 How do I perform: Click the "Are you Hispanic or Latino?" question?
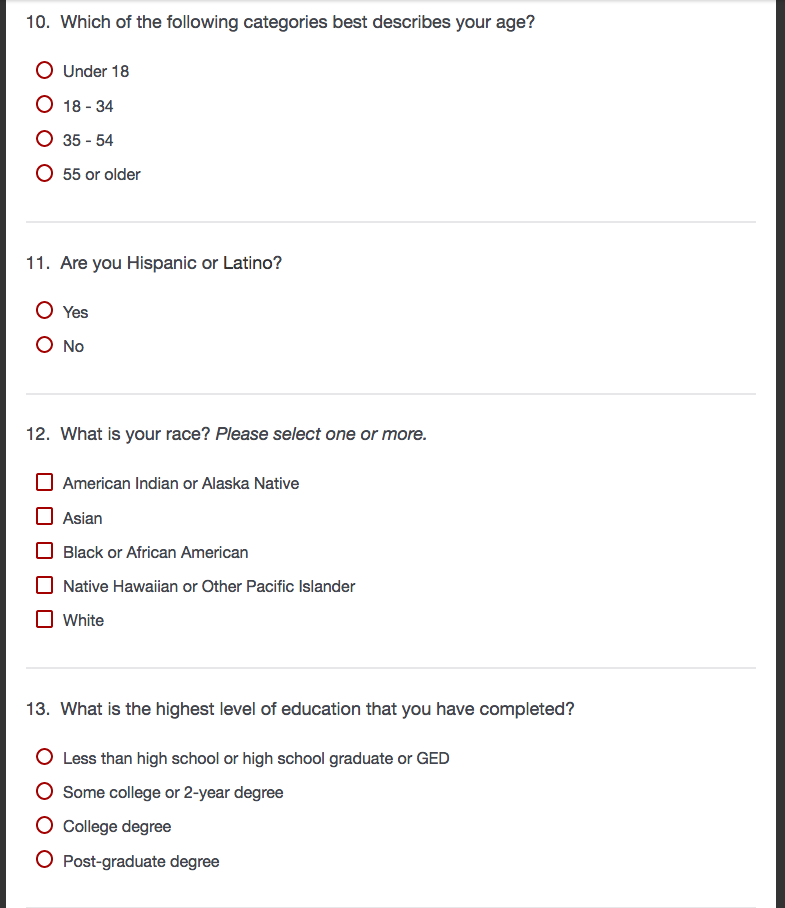coord(171,263)
